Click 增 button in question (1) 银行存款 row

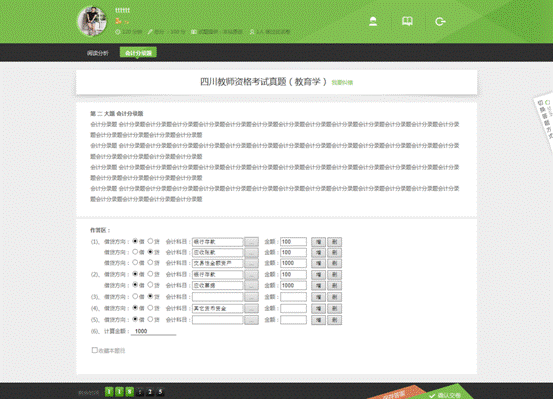click(318, 242)
